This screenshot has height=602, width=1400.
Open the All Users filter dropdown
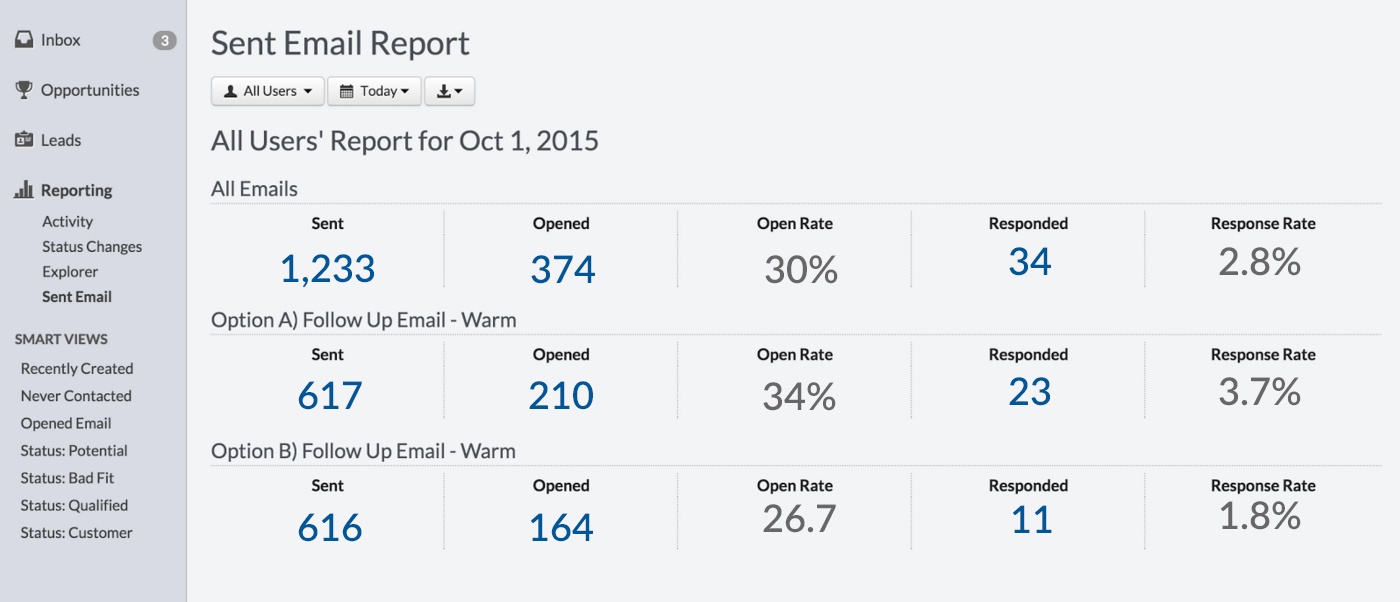268,91
